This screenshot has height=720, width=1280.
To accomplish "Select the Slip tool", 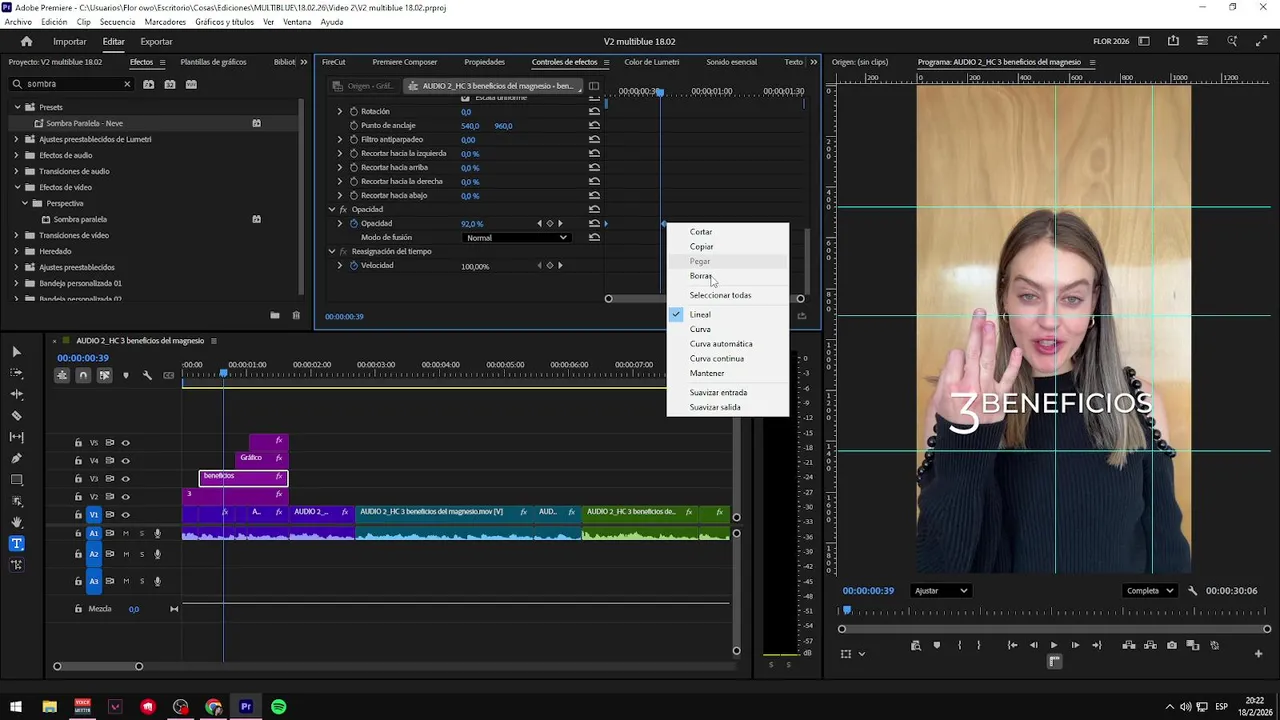I will [16, 437].
